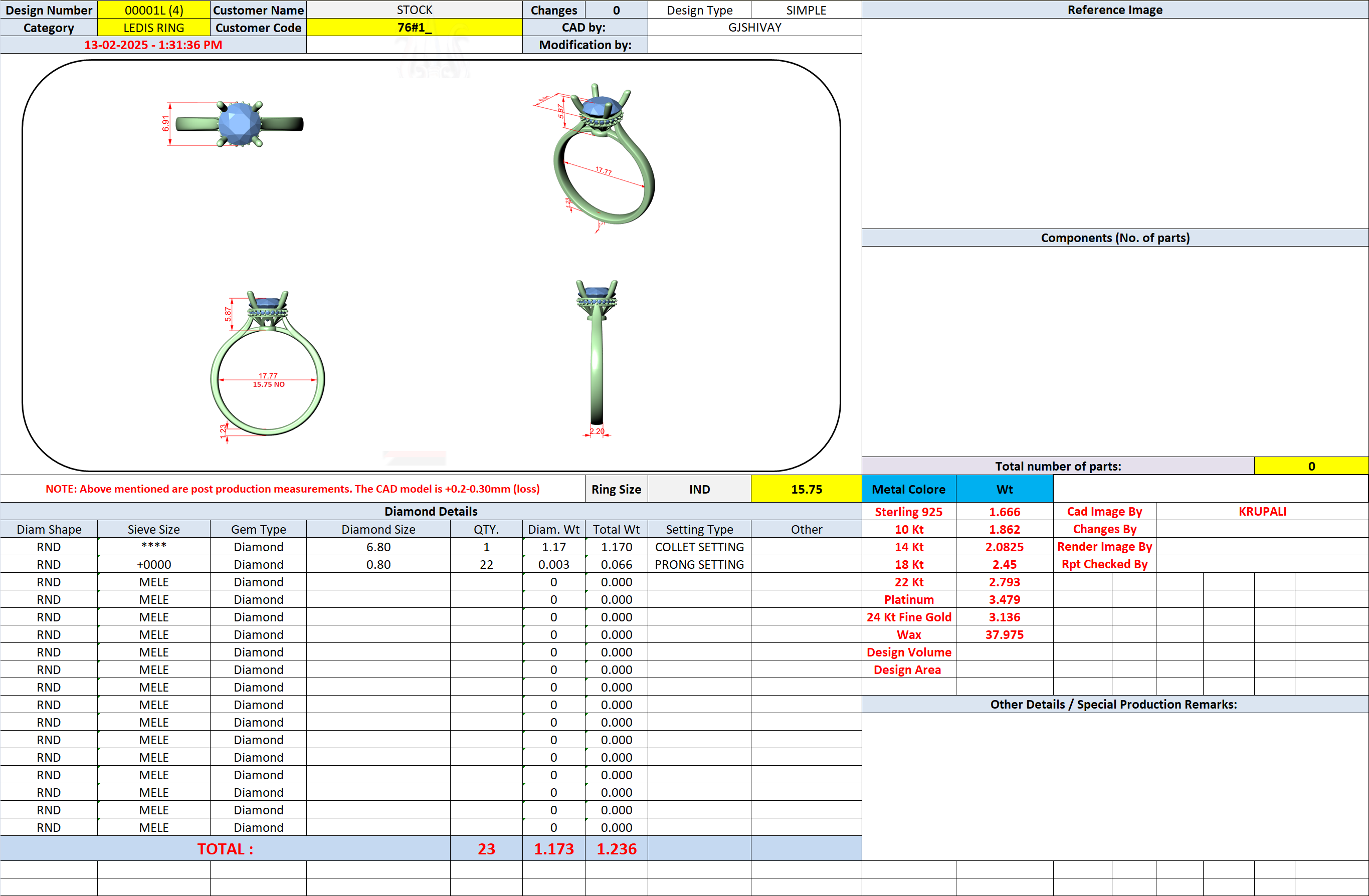Screen dimensions: 1369x896
Task: Click the Diamond Size column header
Action: click(x=378, y=529)
